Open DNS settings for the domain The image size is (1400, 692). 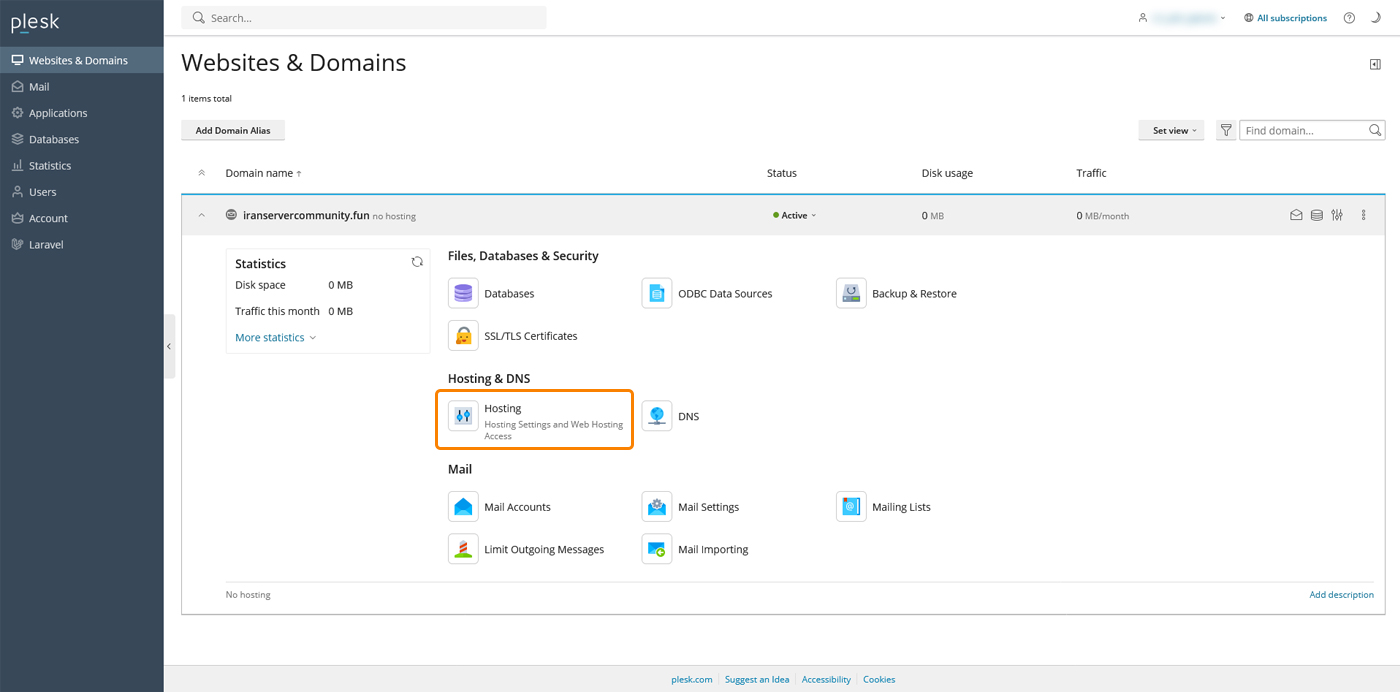pos(689,416)
